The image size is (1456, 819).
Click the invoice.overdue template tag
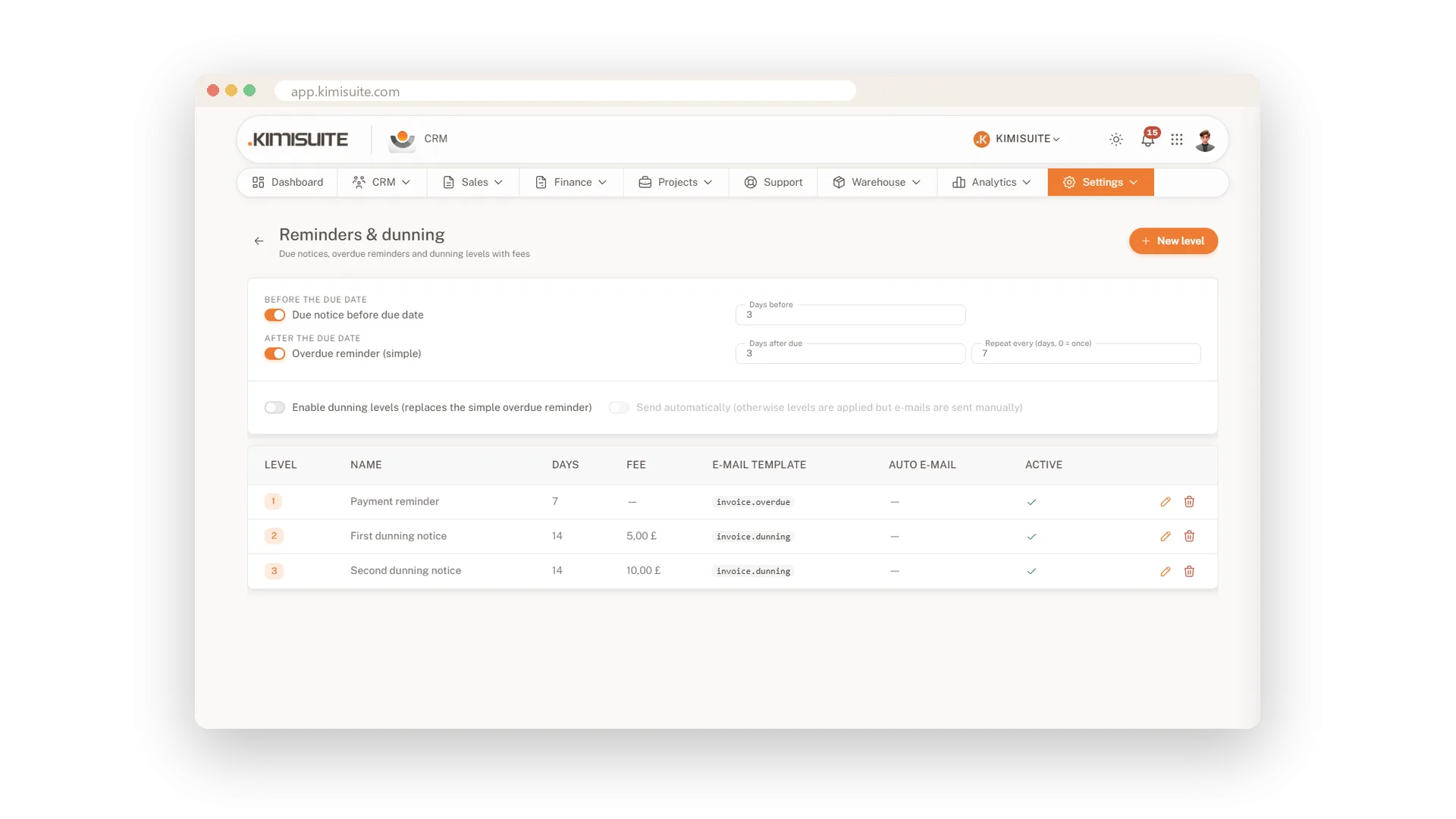coord(753,502)
